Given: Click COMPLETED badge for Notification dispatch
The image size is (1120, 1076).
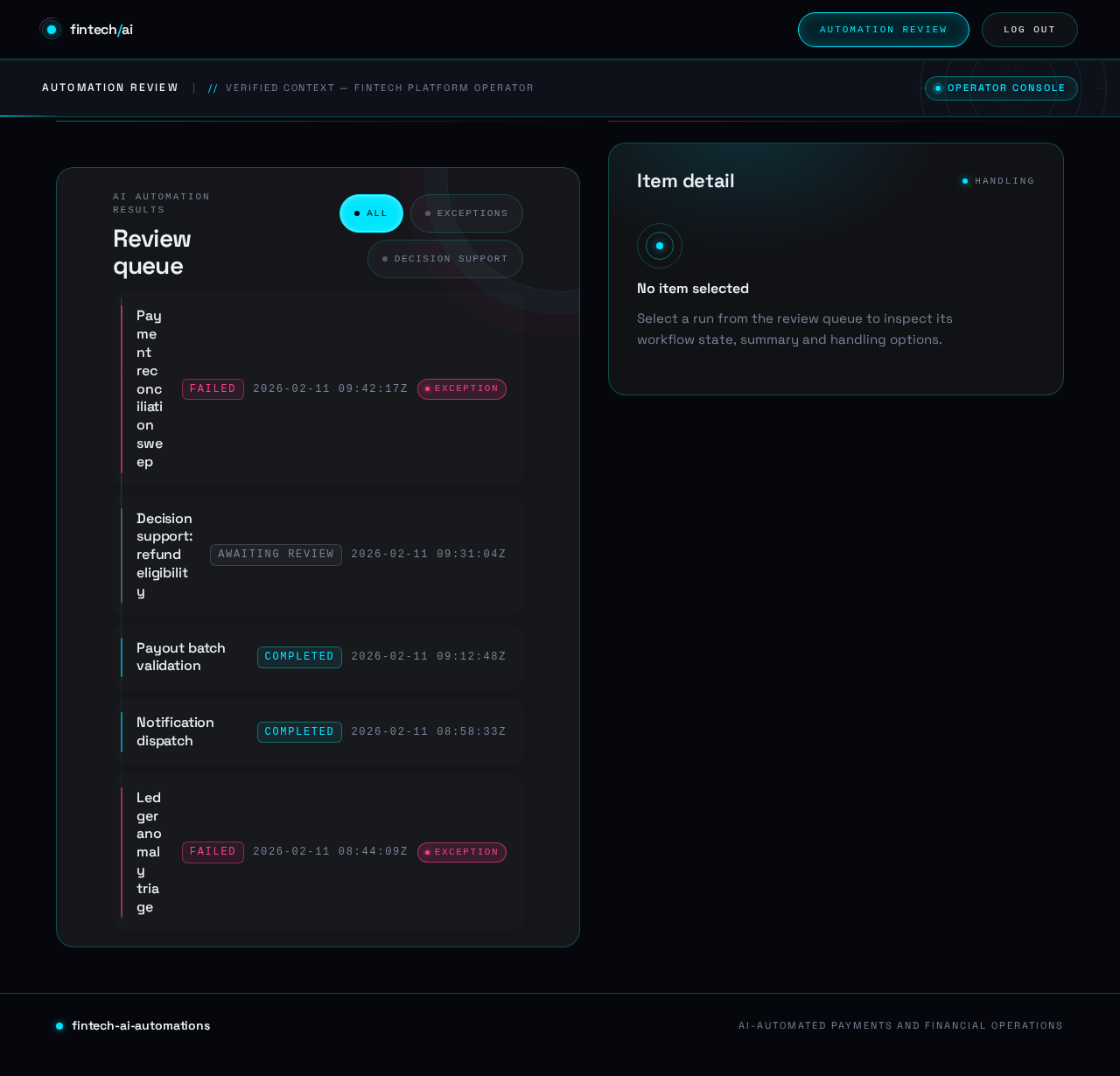Looking at the screenshot, I should pyautogui.click(x=299, y=732).
